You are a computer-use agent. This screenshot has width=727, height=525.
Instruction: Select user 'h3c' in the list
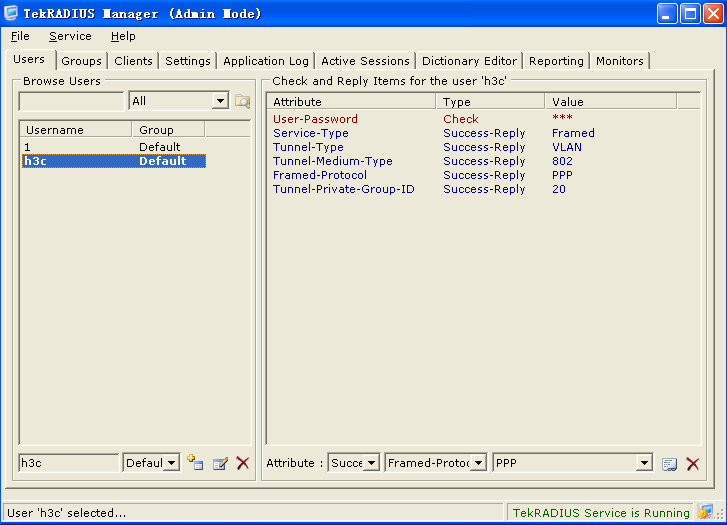pyautogui.click(x=114, y=161)
